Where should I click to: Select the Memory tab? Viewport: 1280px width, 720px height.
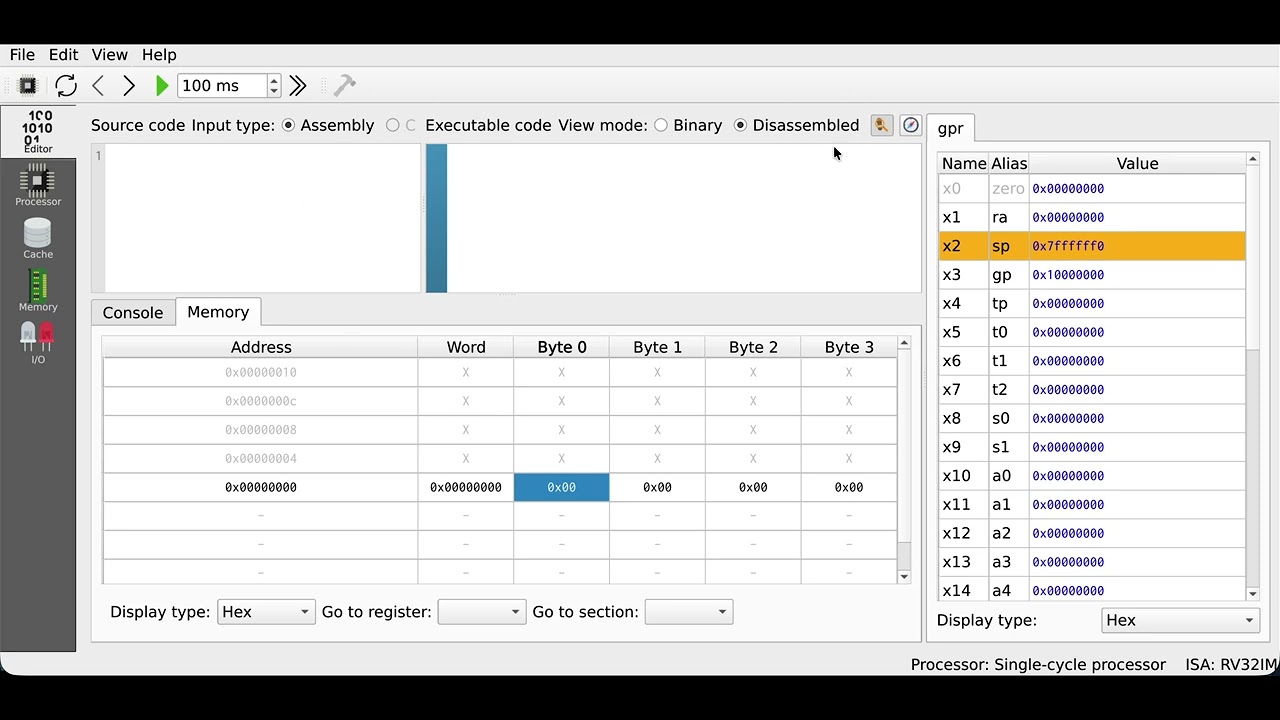click(x=218, y=312)
